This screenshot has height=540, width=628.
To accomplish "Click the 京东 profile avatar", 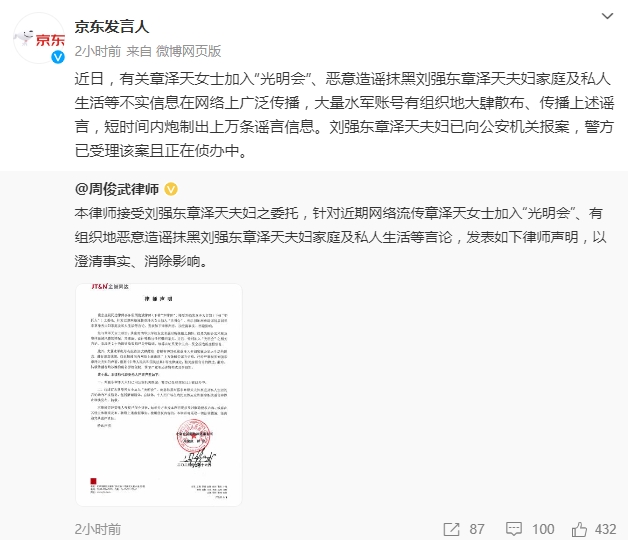I will [x=39, y=38].
